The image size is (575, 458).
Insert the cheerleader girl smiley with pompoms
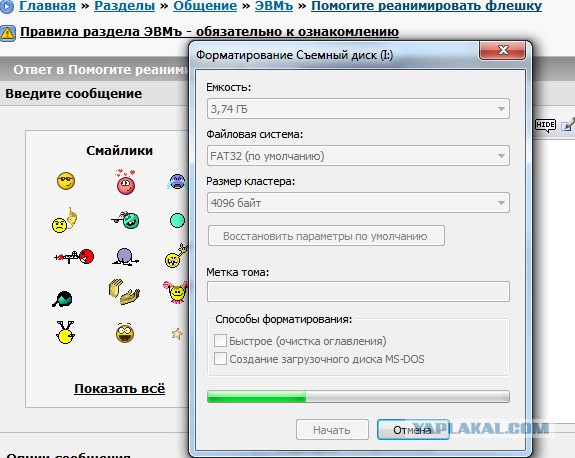tap(176, 292)
